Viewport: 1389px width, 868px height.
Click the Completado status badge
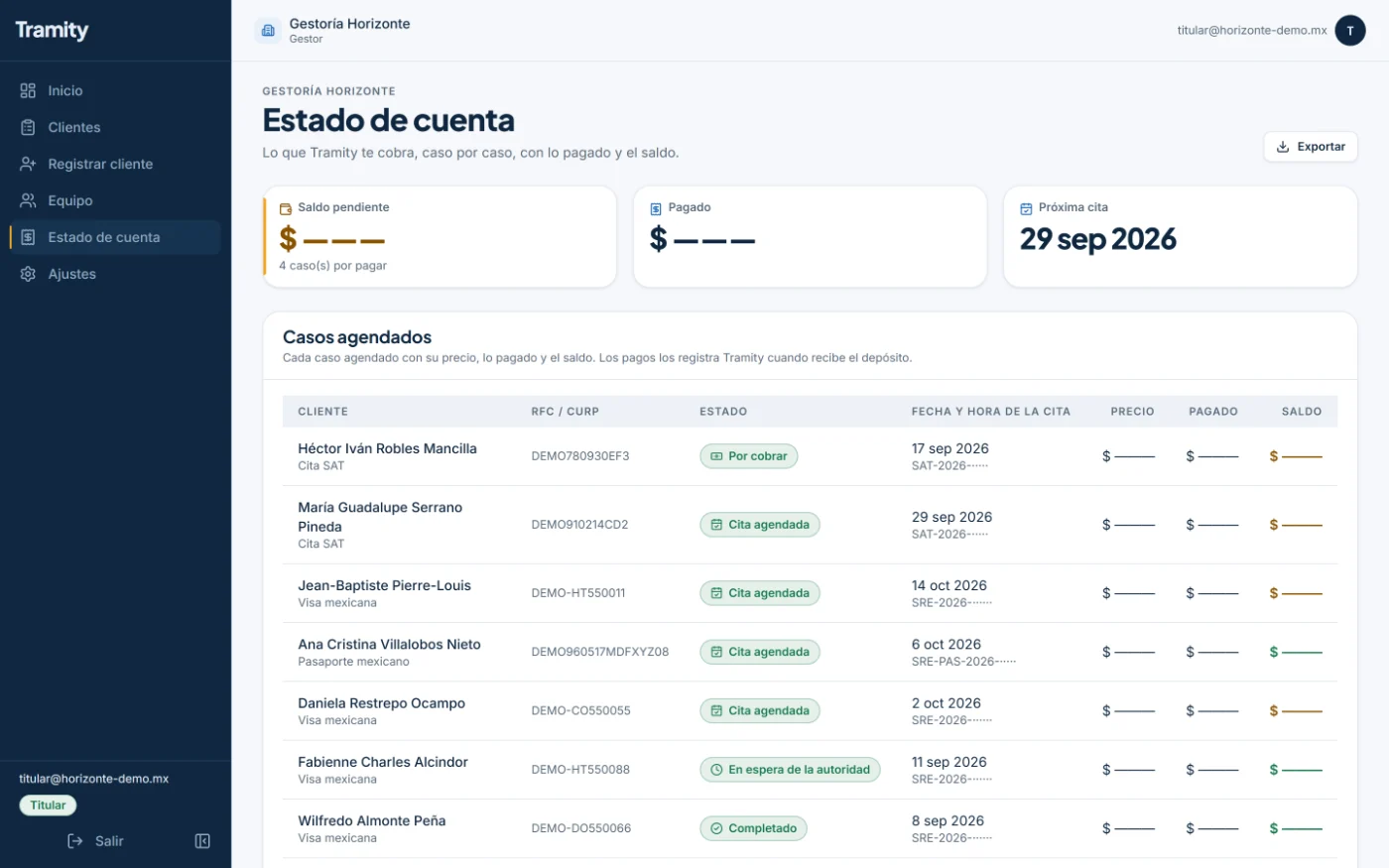[x=753, y=828]
